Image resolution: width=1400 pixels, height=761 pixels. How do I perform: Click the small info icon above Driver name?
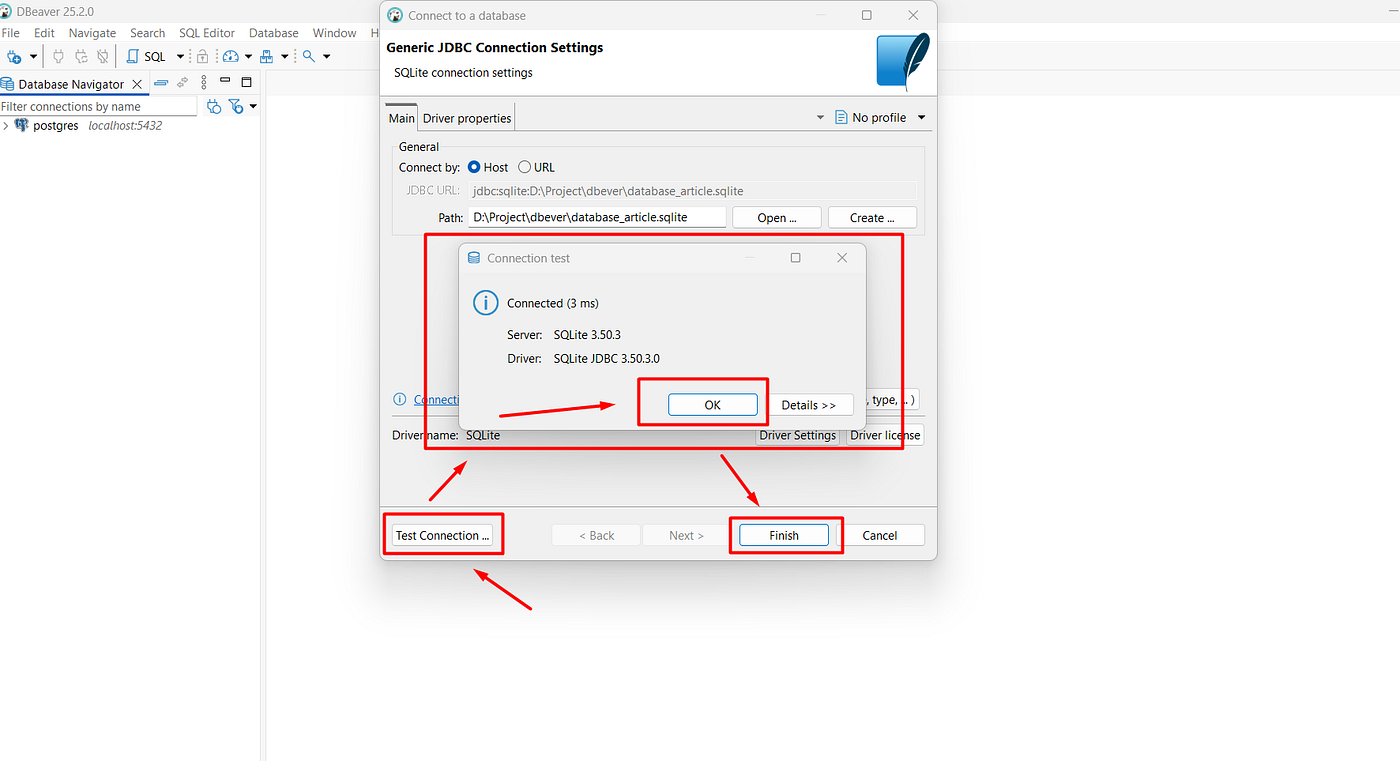pos(399,399)
